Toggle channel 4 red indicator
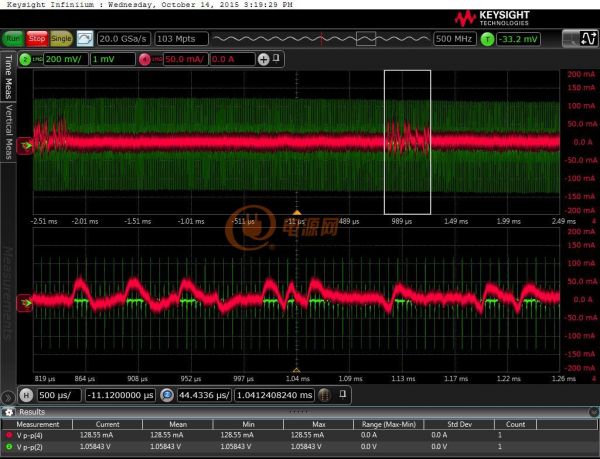The width and height of the screenshot is (600, 459). pyautogui.click(x=144, y=59)
